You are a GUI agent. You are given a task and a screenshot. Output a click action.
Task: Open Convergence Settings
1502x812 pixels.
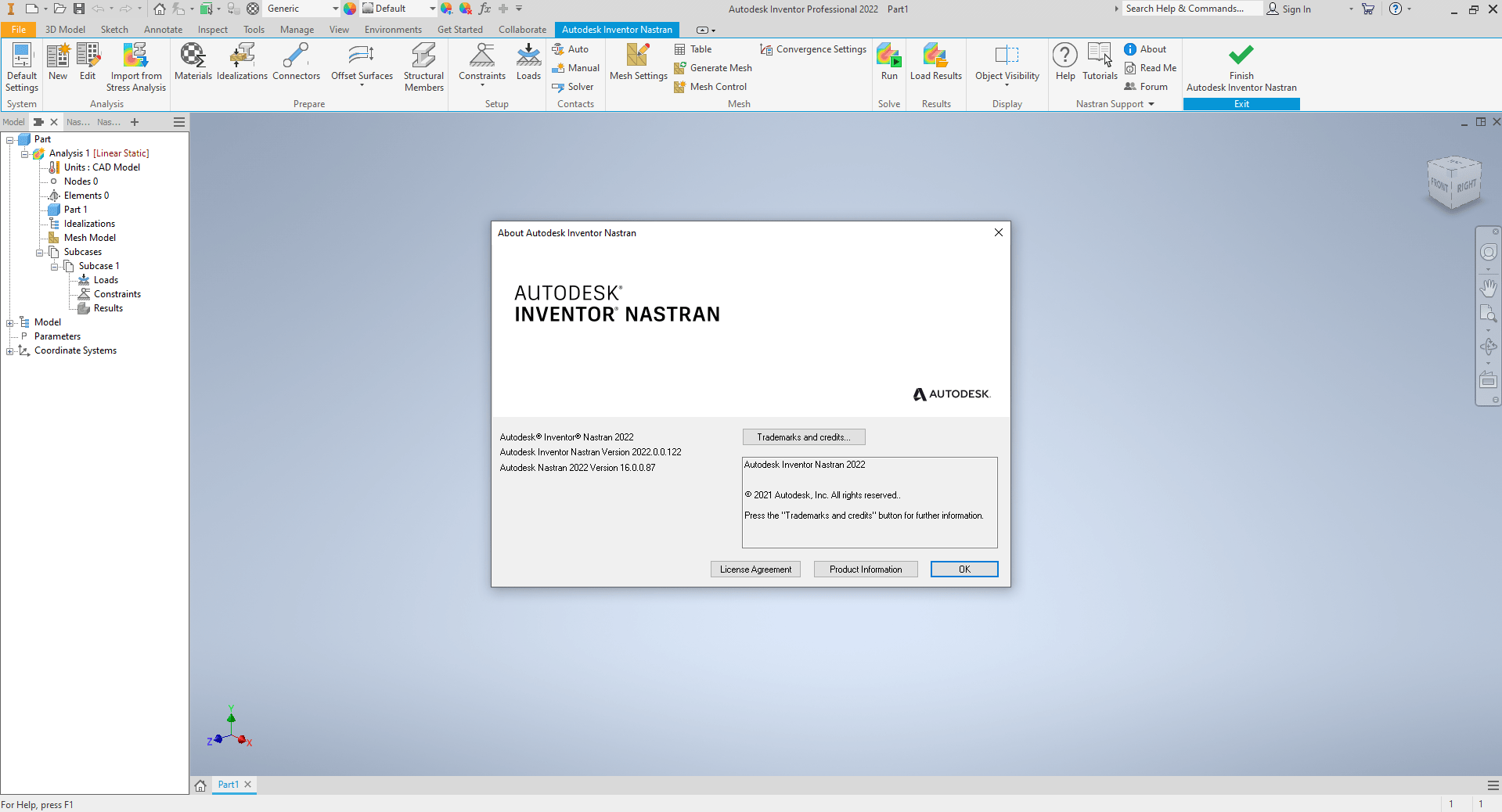click(813, 49)
